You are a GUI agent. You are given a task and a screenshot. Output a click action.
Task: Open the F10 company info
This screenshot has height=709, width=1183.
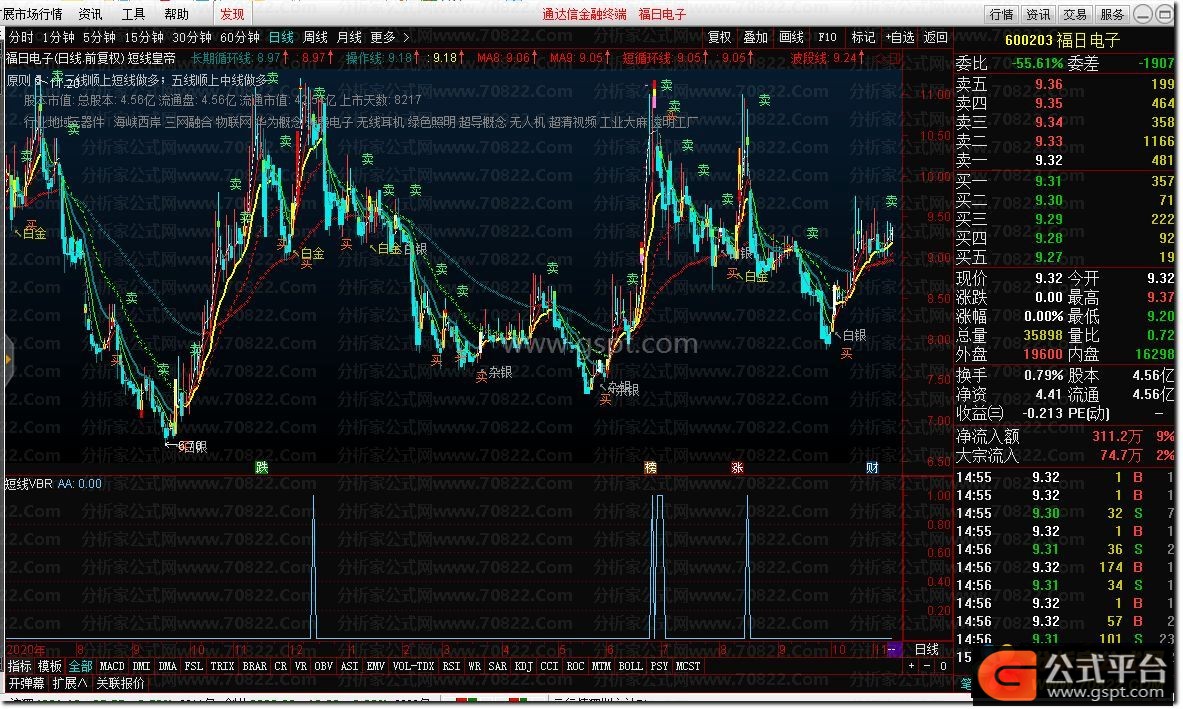(x=828, y=37)
